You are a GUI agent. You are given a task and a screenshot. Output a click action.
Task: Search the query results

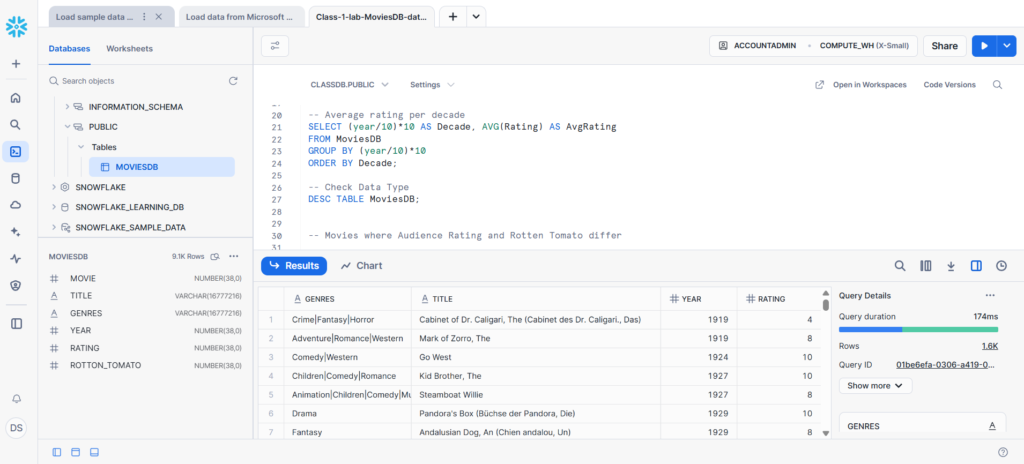coord(900,265)
